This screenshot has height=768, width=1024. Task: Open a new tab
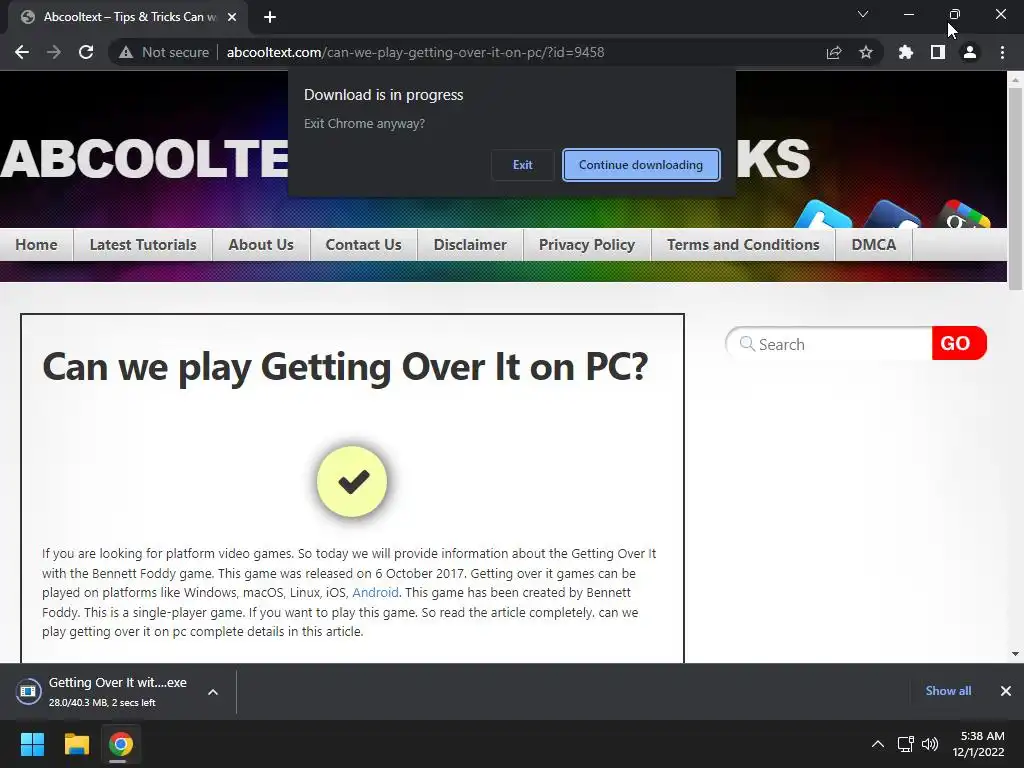(x=270, y=17)
